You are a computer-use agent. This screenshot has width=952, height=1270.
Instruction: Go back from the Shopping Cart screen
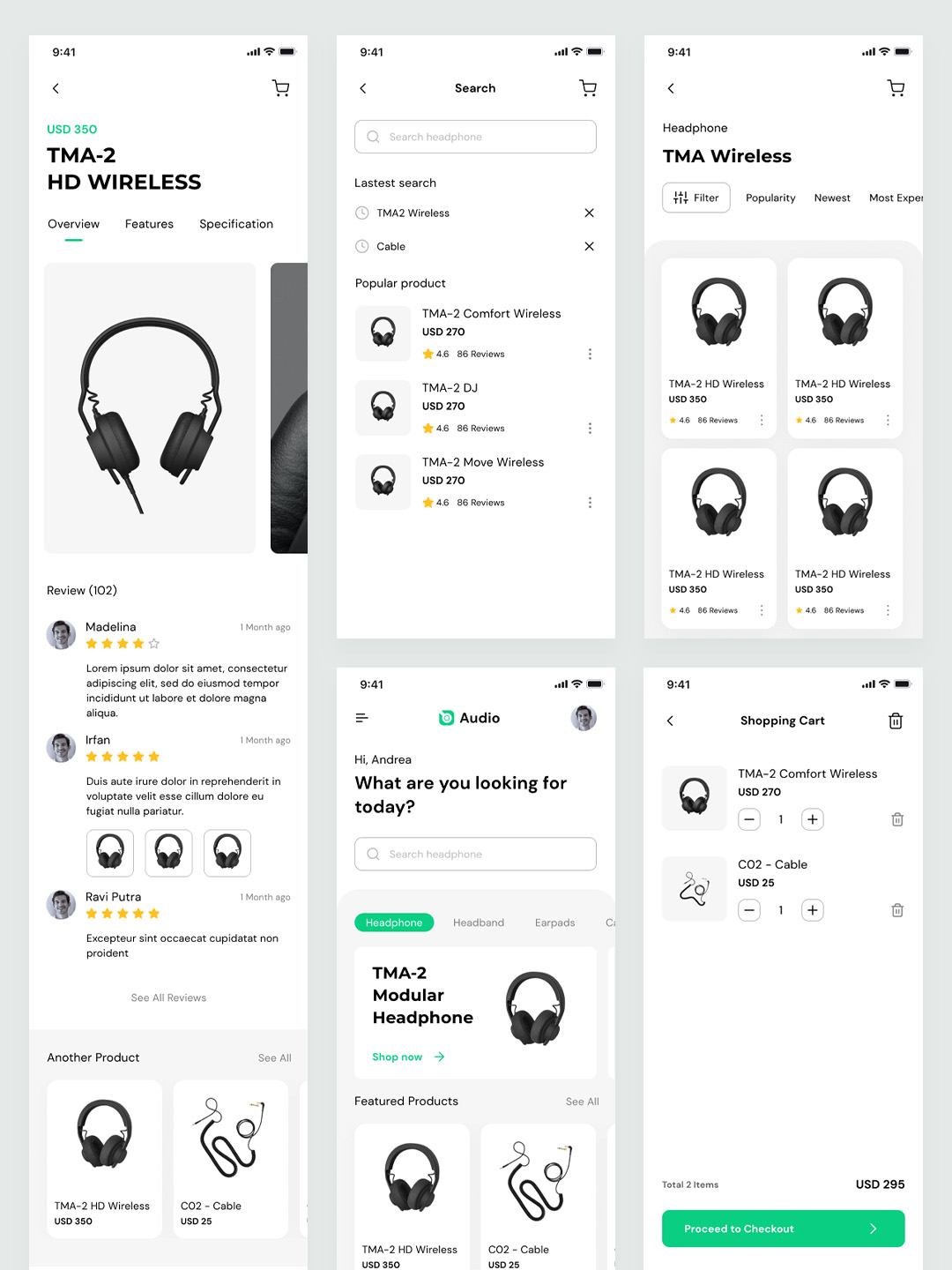[670, 721]
